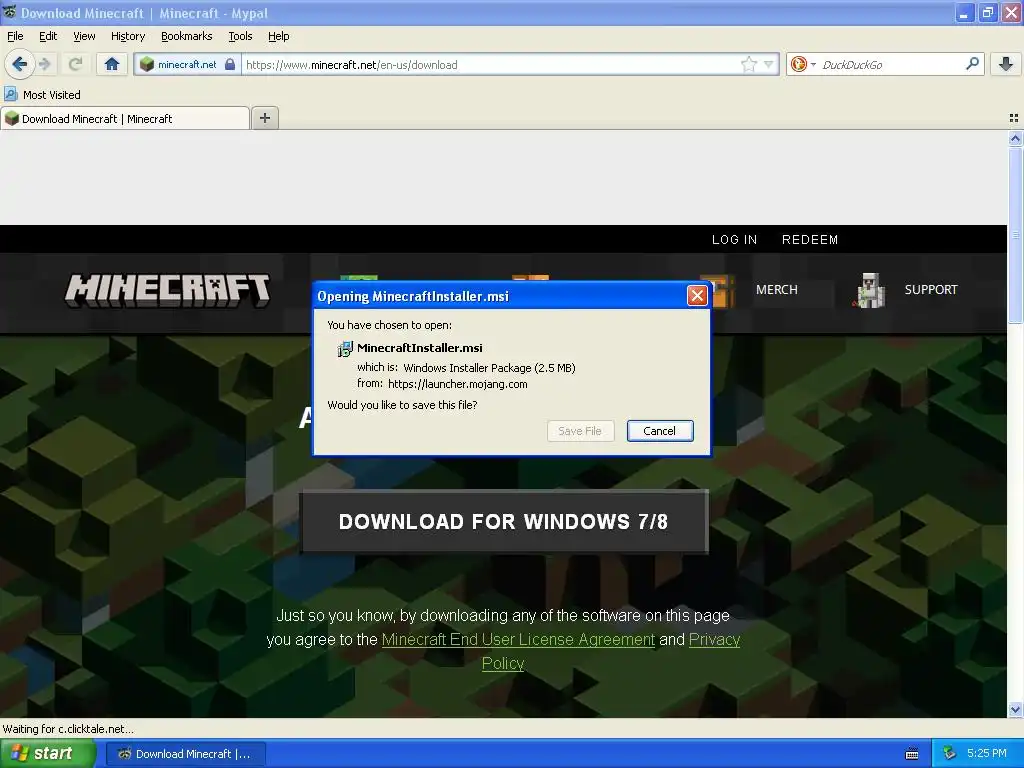Click the scrollbar up arrow
The image size is (1024, 768).
click(1015, 138)
